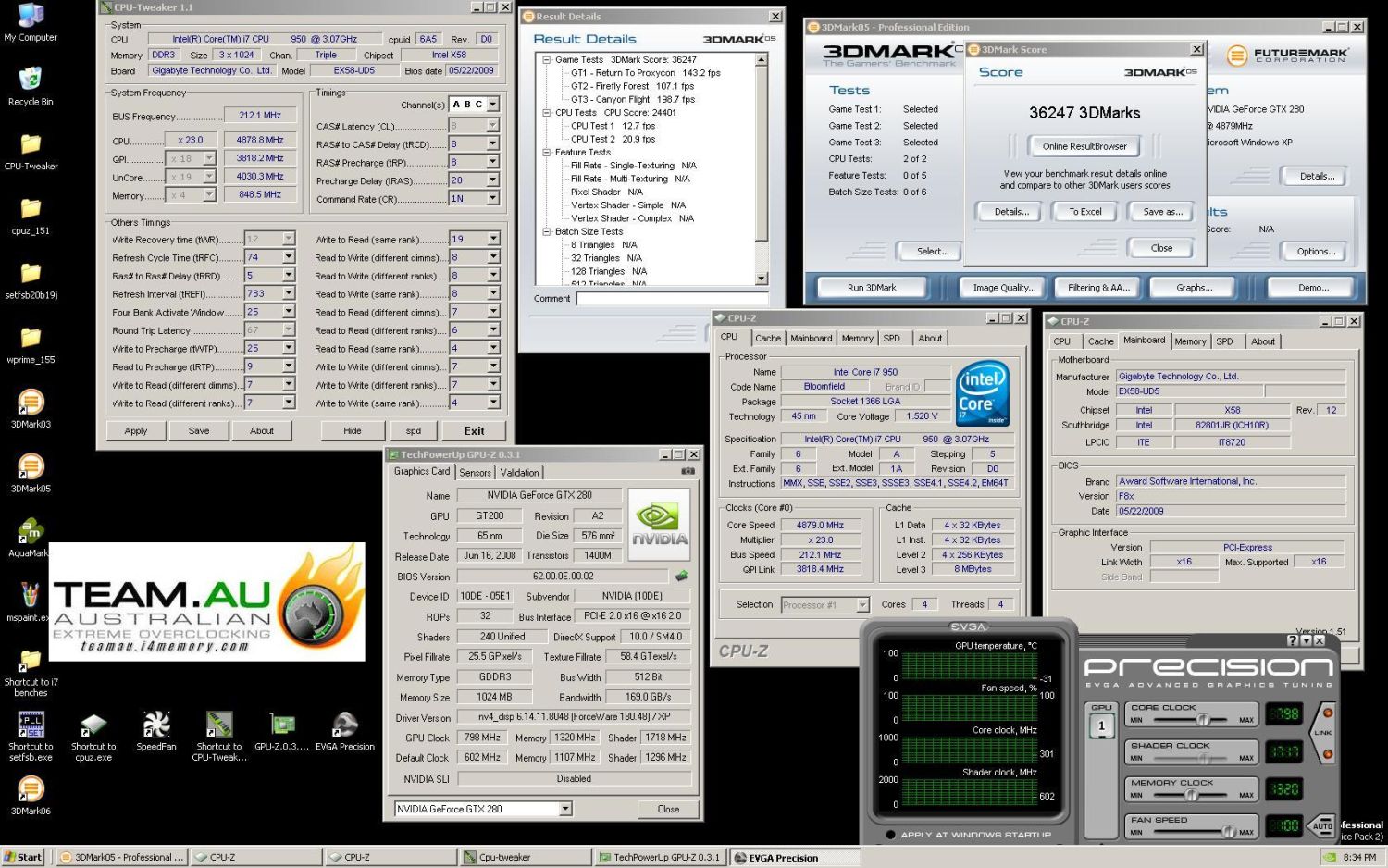1388x868 pixels.
Task: Click EVGA Precision help question mark
Action: click(1292, 640)
